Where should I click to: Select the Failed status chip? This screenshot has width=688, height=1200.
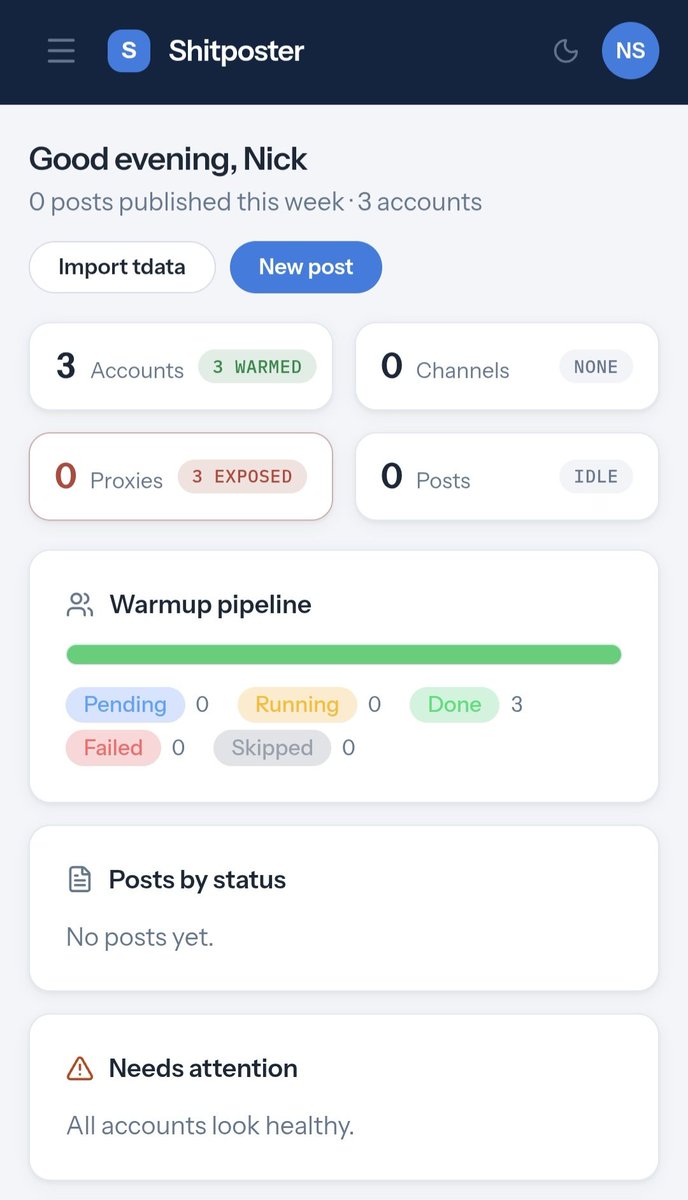click(113, 748)
